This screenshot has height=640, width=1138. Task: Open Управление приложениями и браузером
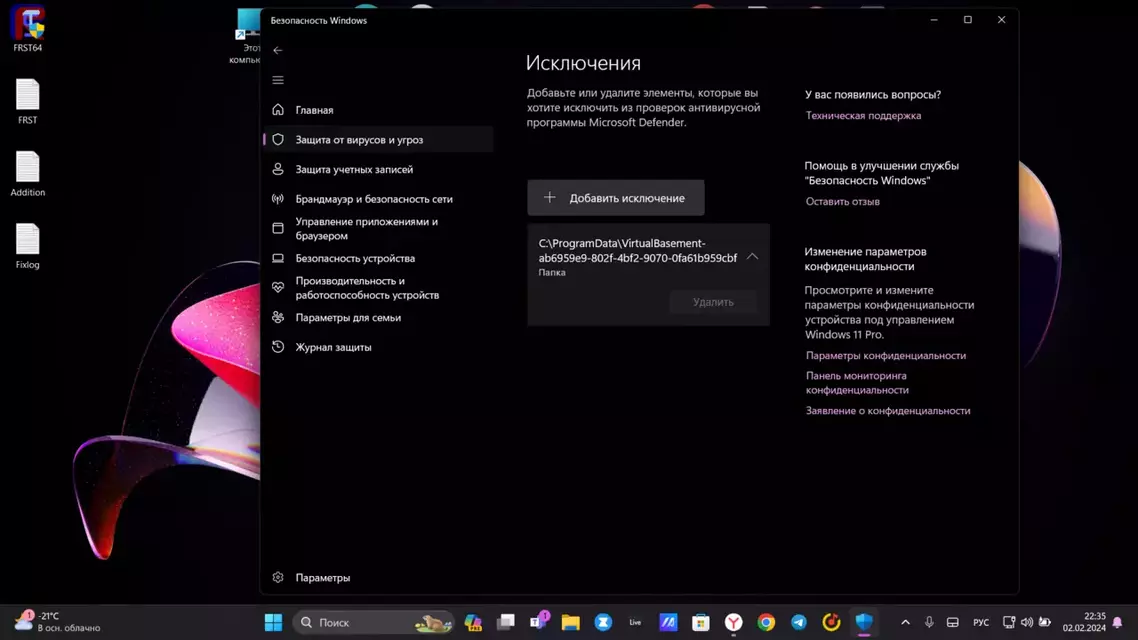(379, 229)
